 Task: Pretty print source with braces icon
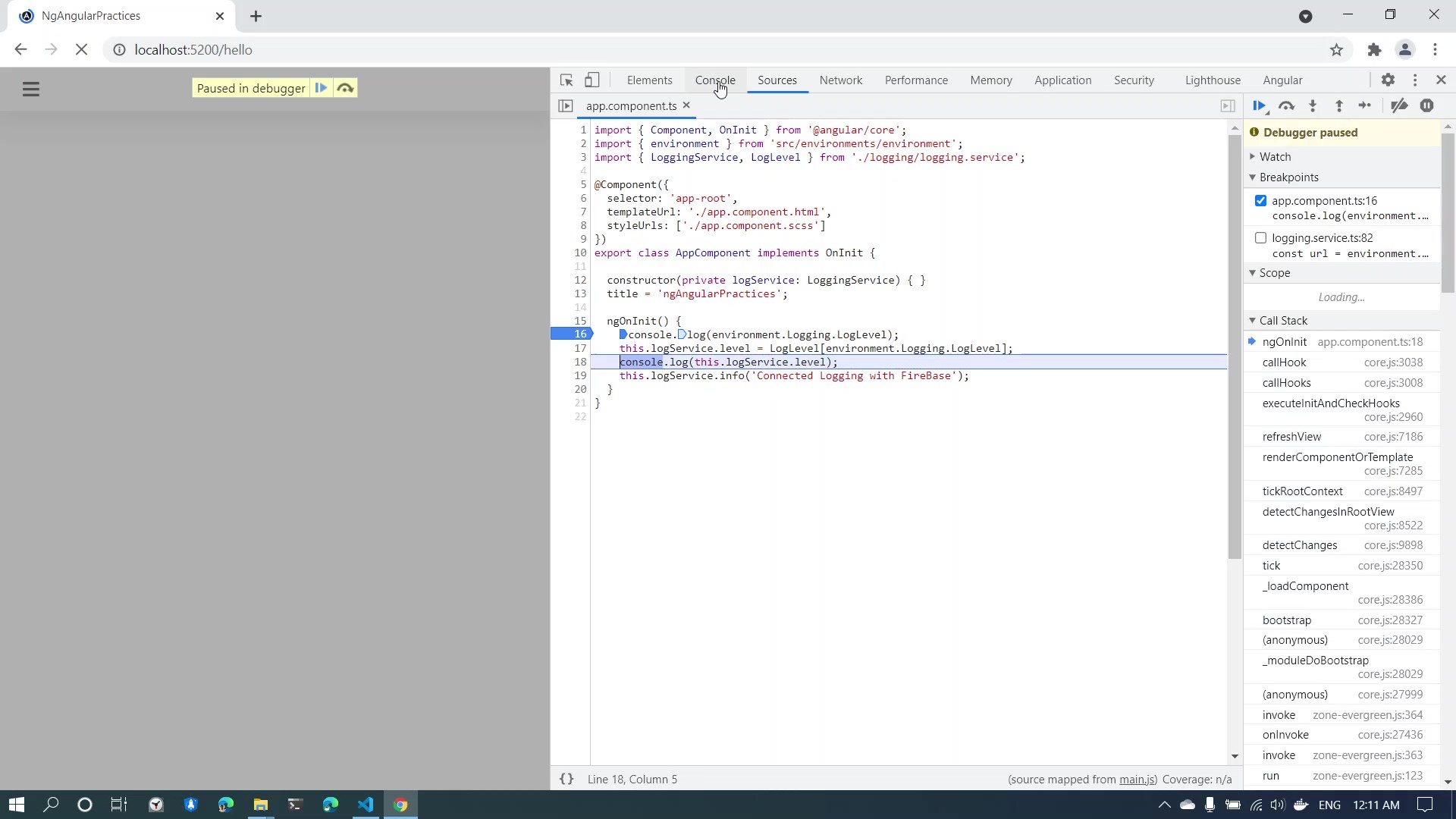(x=566, y=779)
